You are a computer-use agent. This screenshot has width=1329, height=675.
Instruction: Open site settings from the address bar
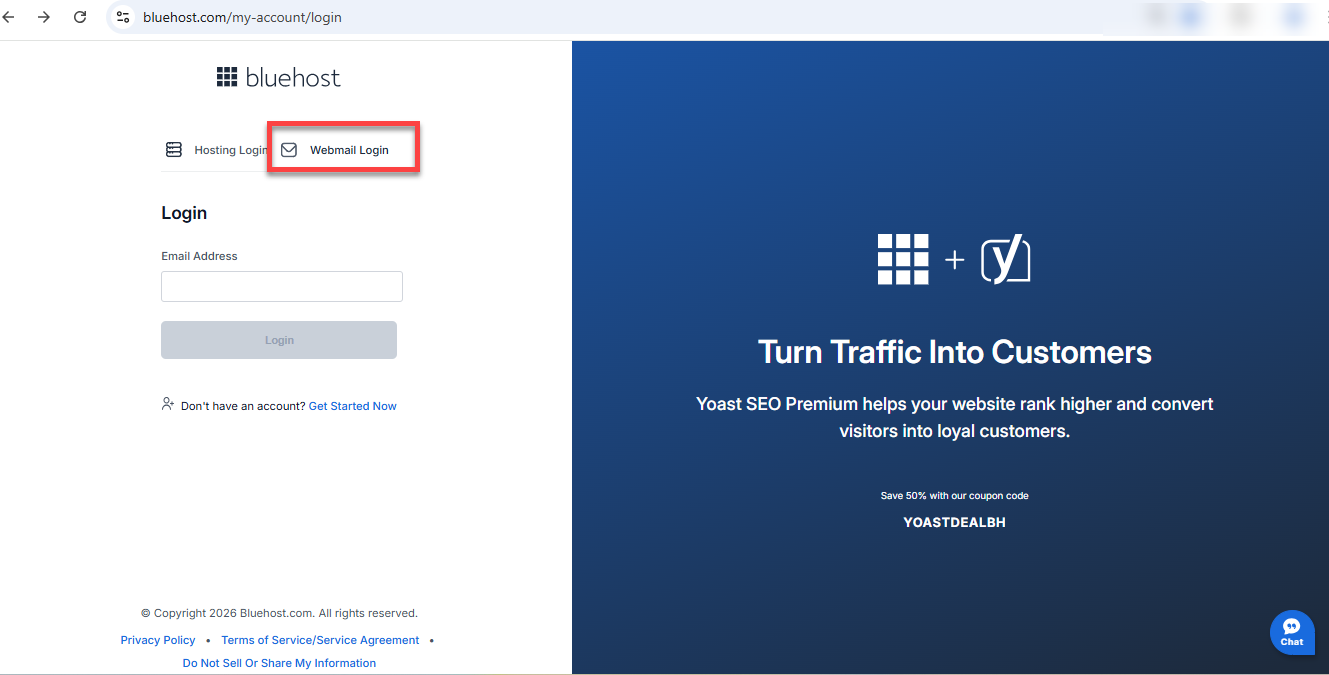(x=122, y=17)
